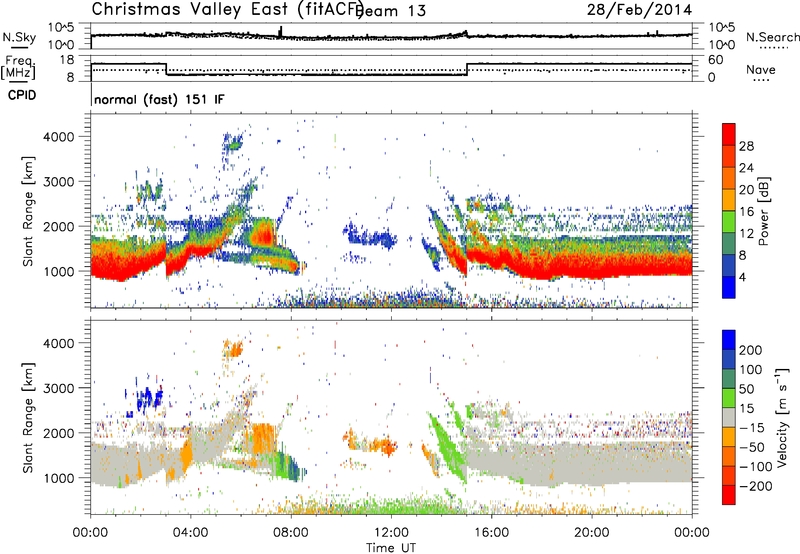Click the '20:00' time axis tick label
Image resolution: width=800 pixels, height=554 pixels.
coord(591,533)
